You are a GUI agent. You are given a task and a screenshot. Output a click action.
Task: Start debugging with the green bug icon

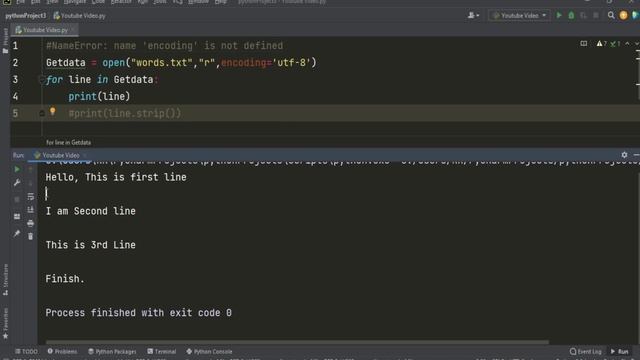[x=571, y=16]
